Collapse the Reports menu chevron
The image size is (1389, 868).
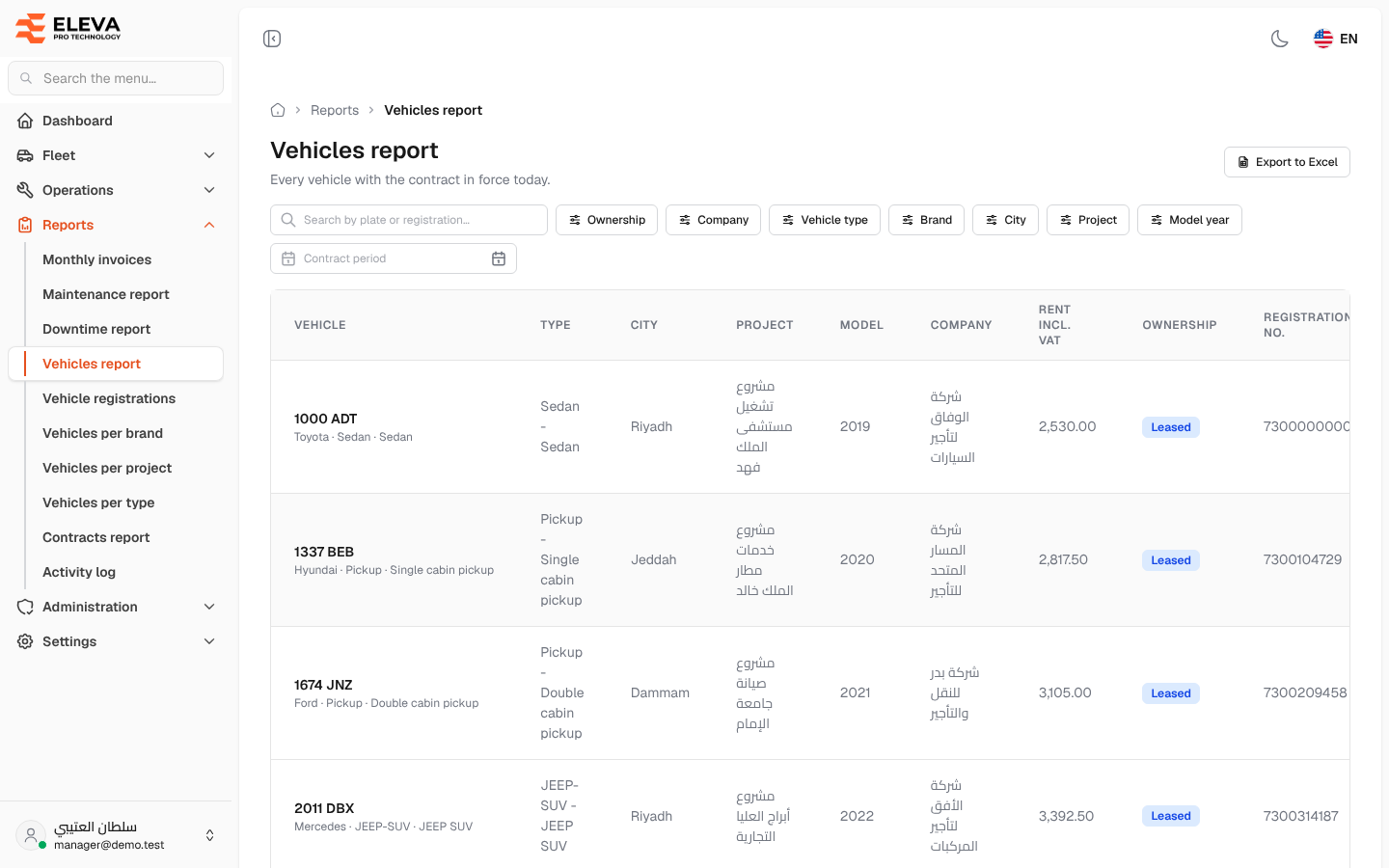pos(209,225)
